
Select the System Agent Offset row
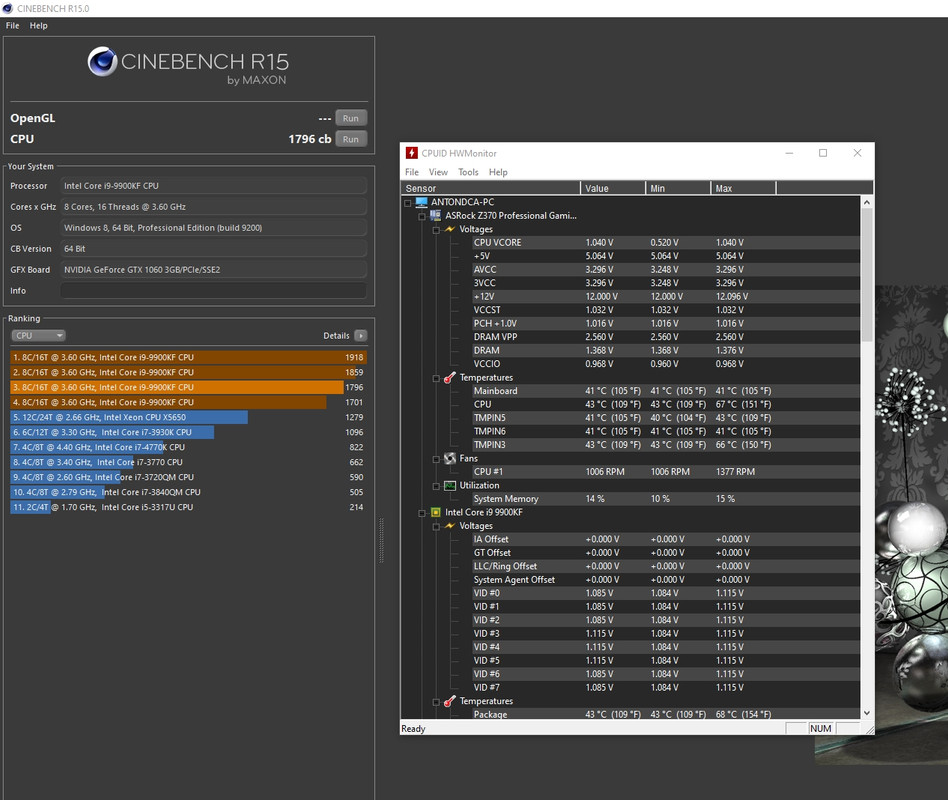[x=665, y=579]
